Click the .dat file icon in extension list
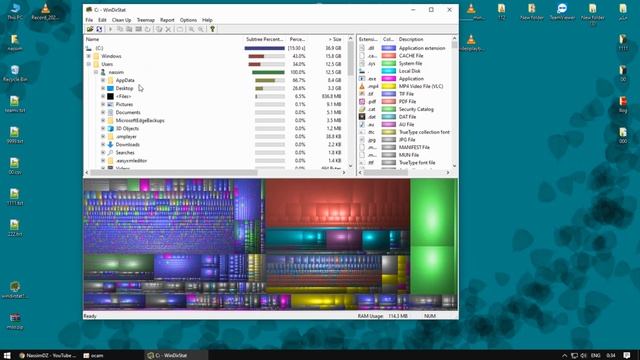Image resolution: width=640 pixels, height=360 pixels. coord(362,116)
